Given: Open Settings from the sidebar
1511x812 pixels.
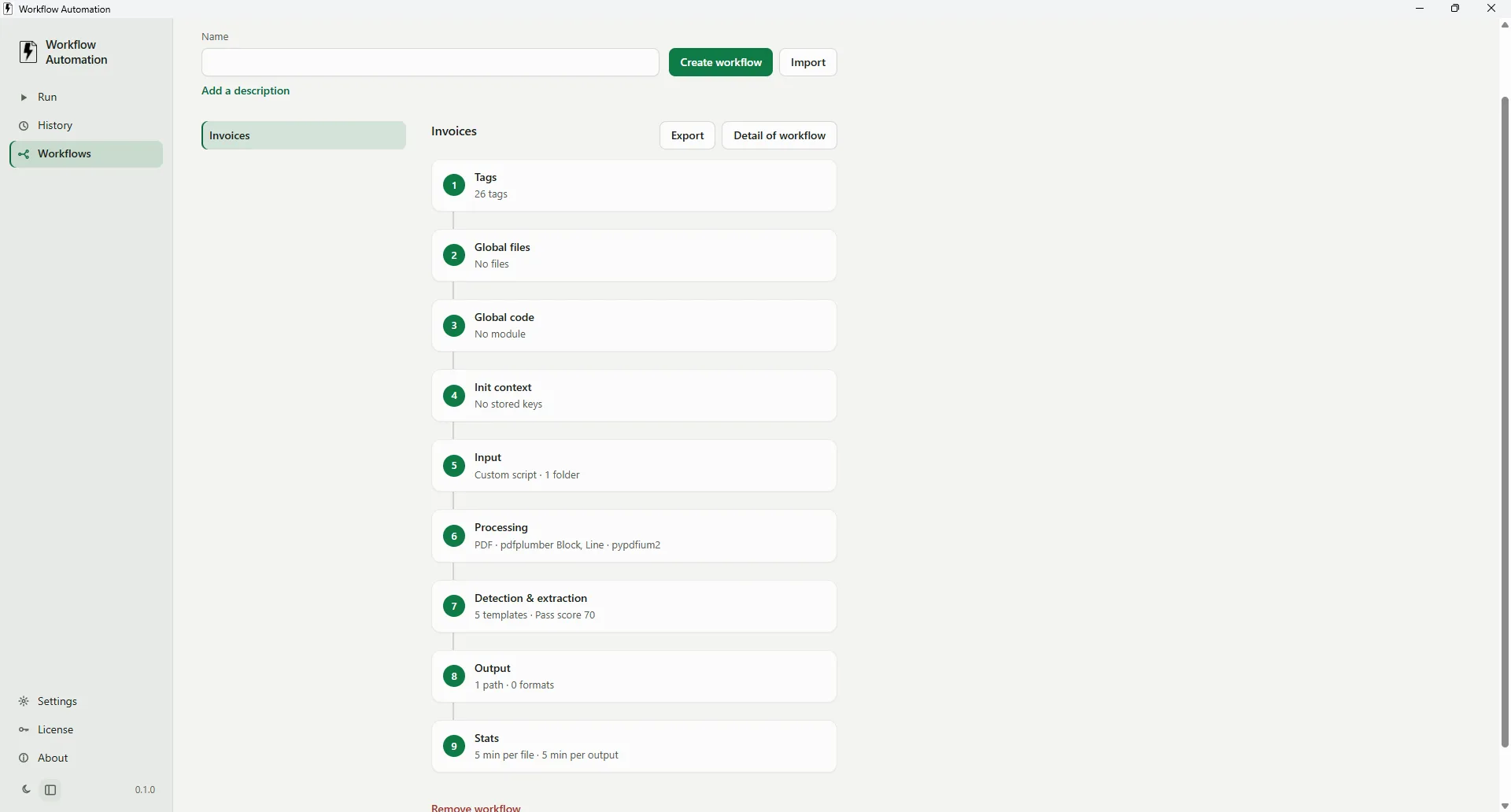Looking at the screenshot, I should coord(87,702).
